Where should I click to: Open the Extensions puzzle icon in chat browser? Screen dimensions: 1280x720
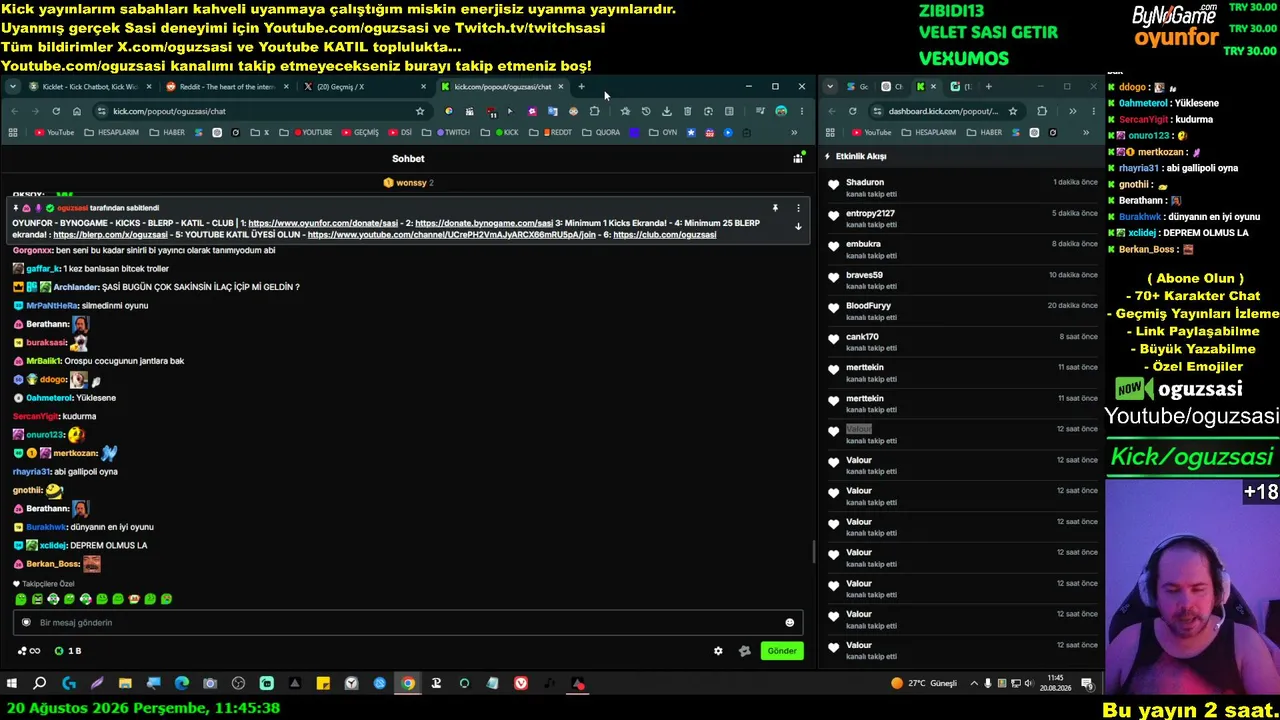pyautogui.click(x=594, y=111)
